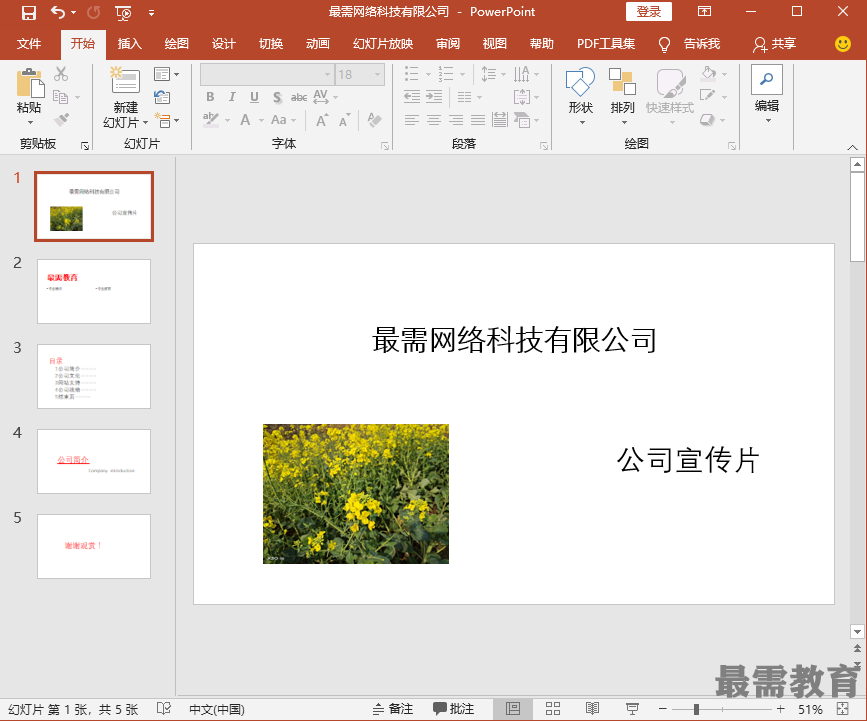Open the 文件 file menu
The height and width of the screenshot is (721, 867).
(x=29, y=44)
